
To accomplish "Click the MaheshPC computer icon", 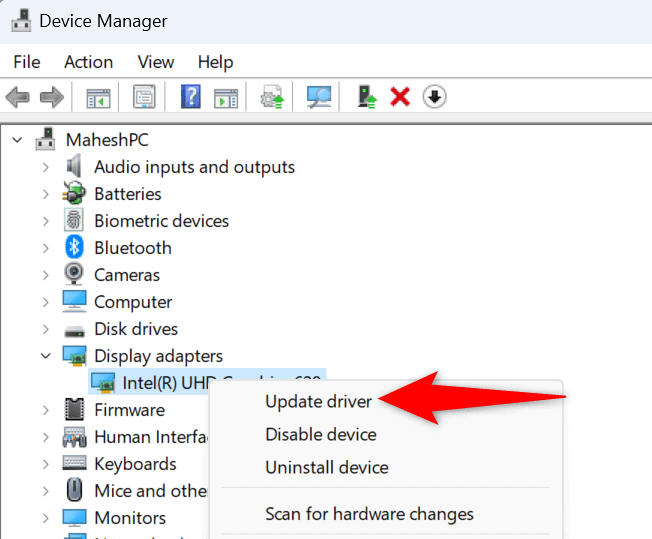I will pos(45,139).
